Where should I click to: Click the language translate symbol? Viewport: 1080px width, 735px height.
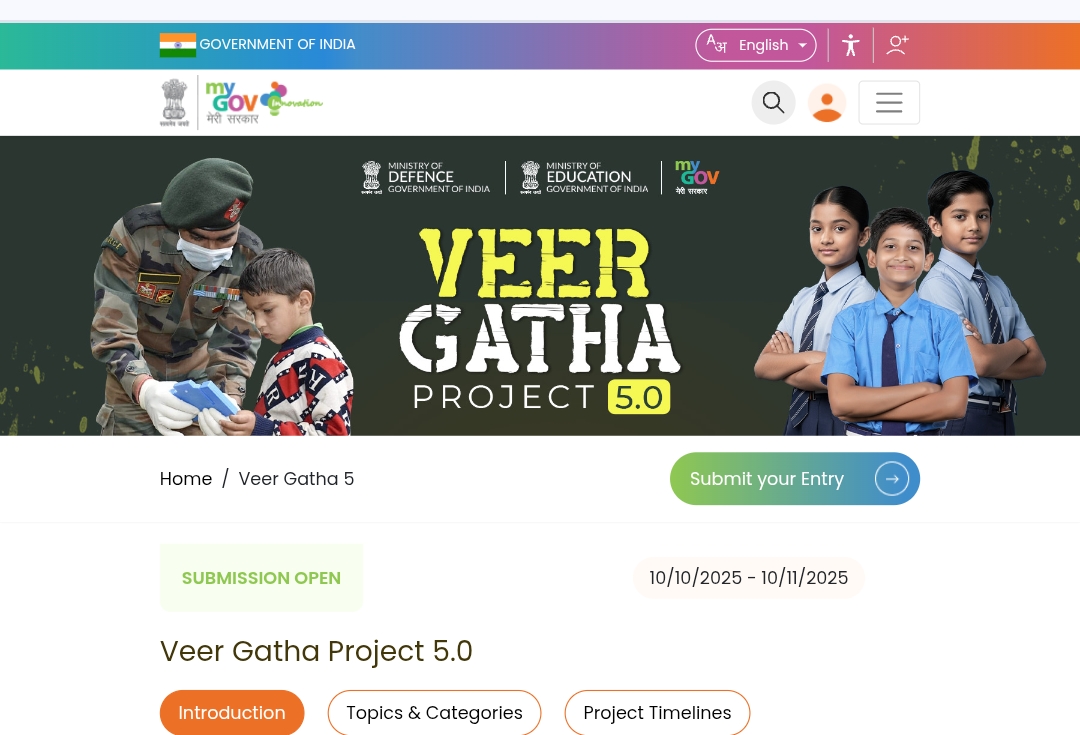(x=716, y=44)
